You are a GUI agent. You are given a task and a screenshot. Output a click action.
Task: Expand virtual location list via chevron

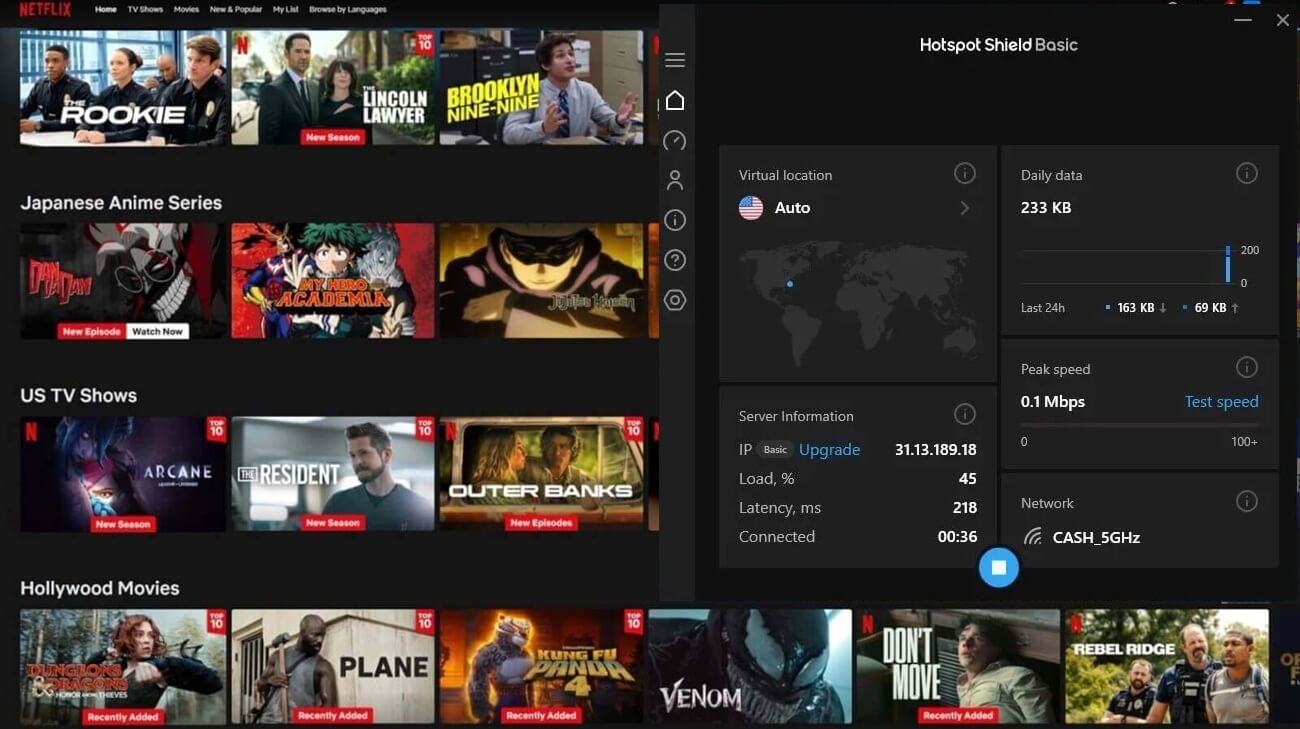point(965,208)
